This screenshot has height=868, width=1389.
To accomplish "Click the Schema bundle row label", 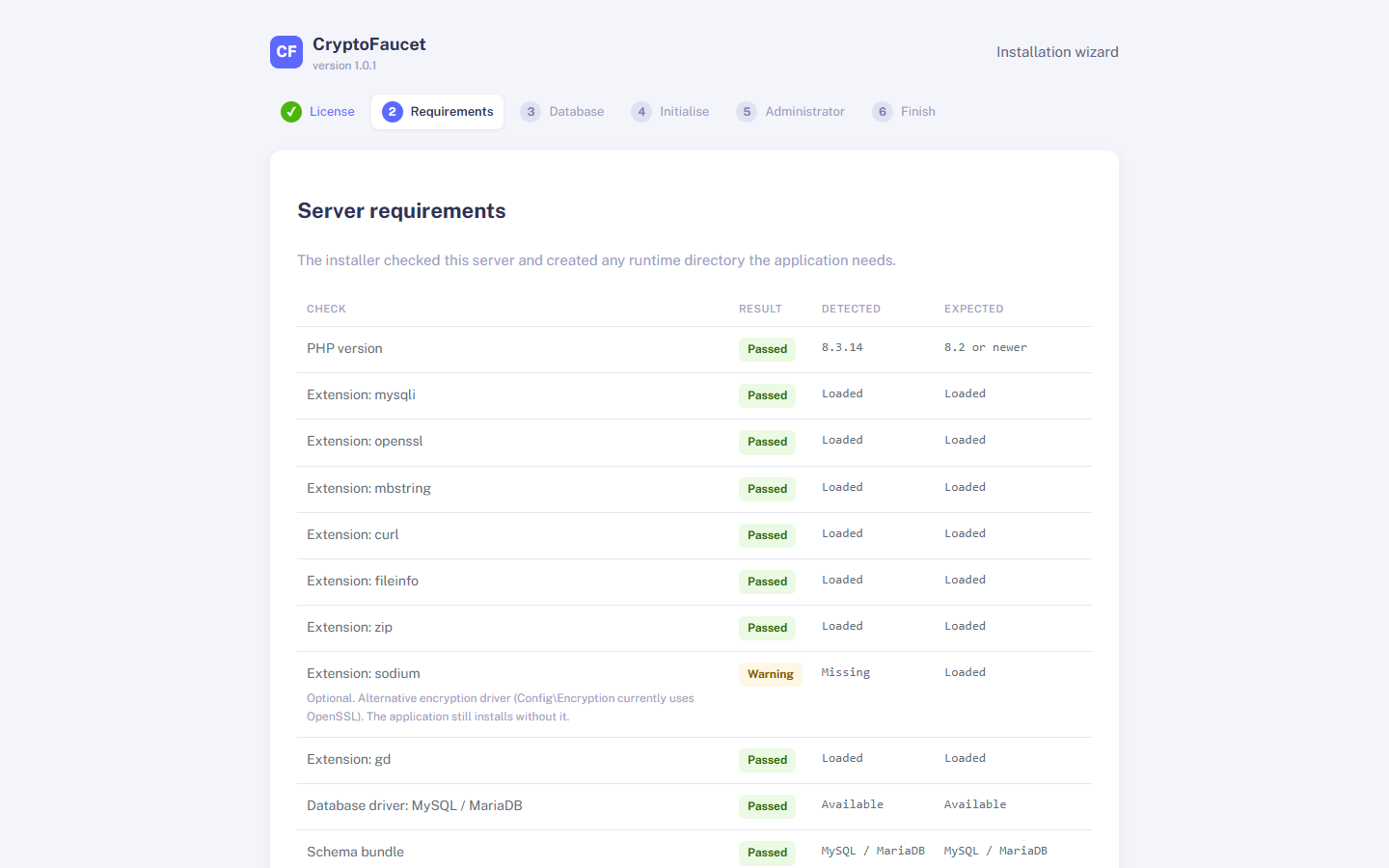I will click(x=355, y=852).
